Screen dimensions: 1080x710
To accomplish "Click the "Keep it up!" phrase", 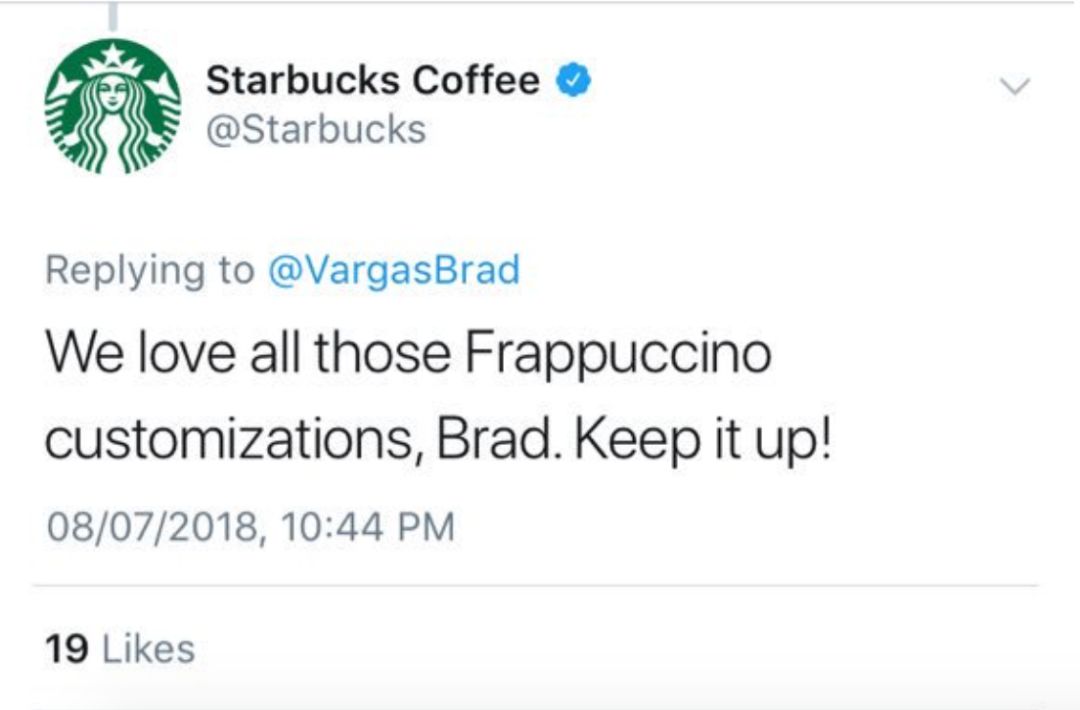I will pyautogui.click(x=703, y=439).
